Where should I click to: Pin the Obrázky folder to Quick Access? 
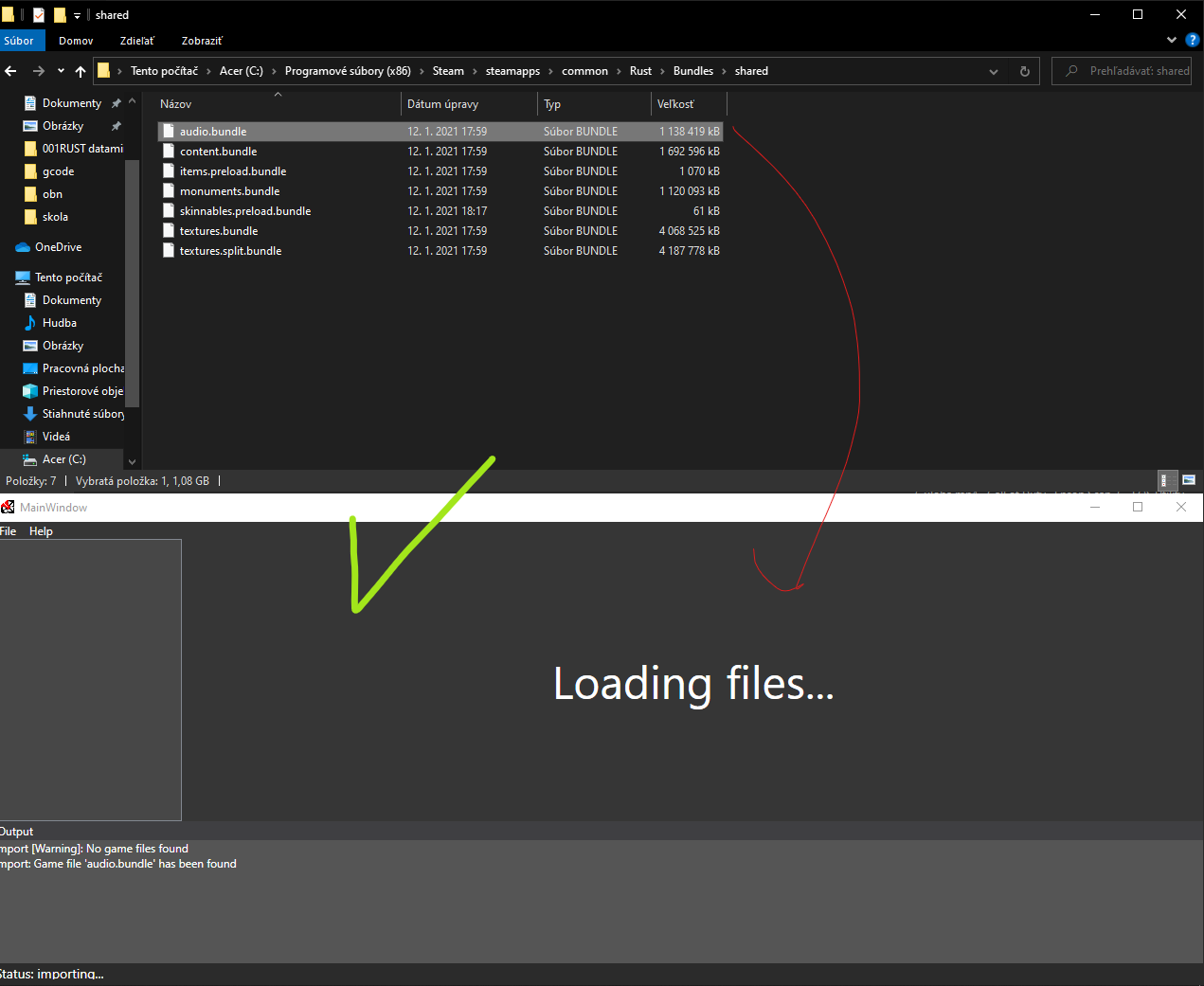114,125
